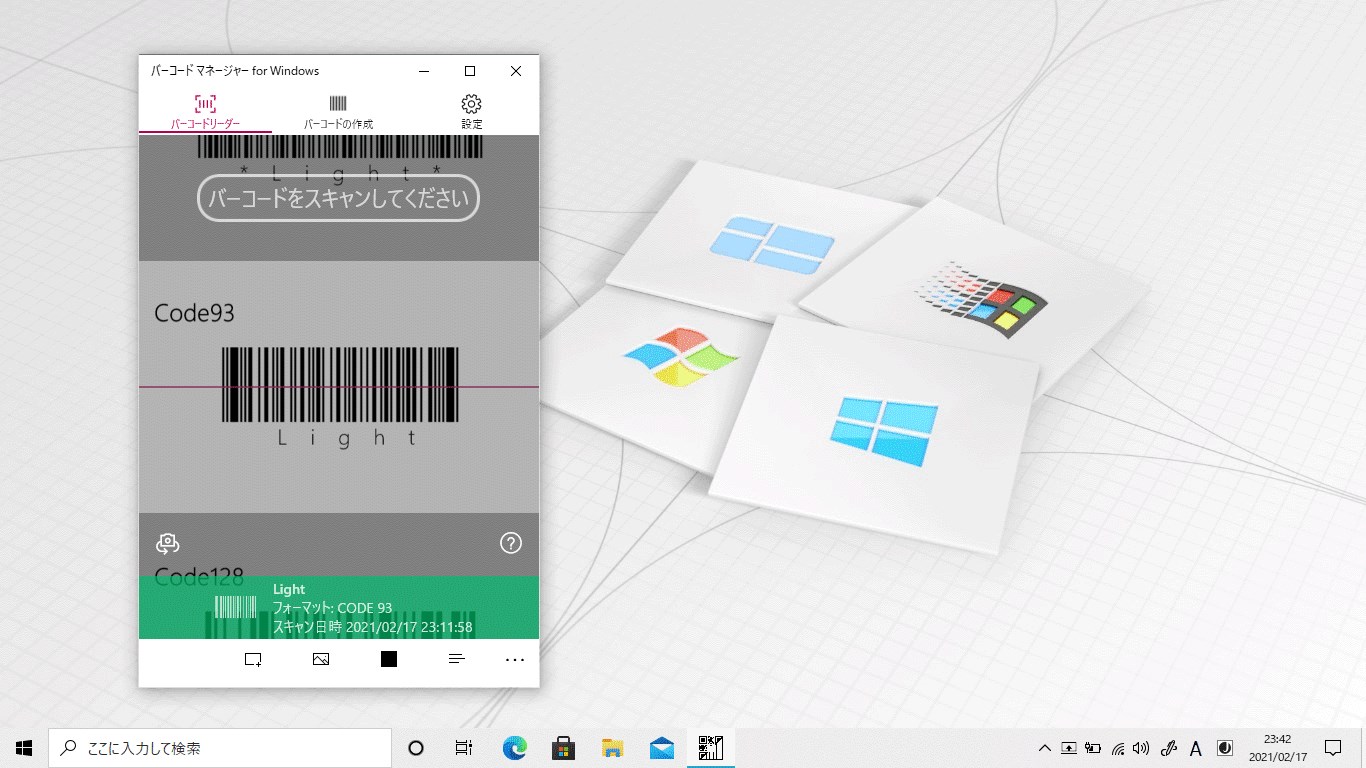
Task: Click the フォーマット: CODE 93 text
Action: tap(332, 608)
